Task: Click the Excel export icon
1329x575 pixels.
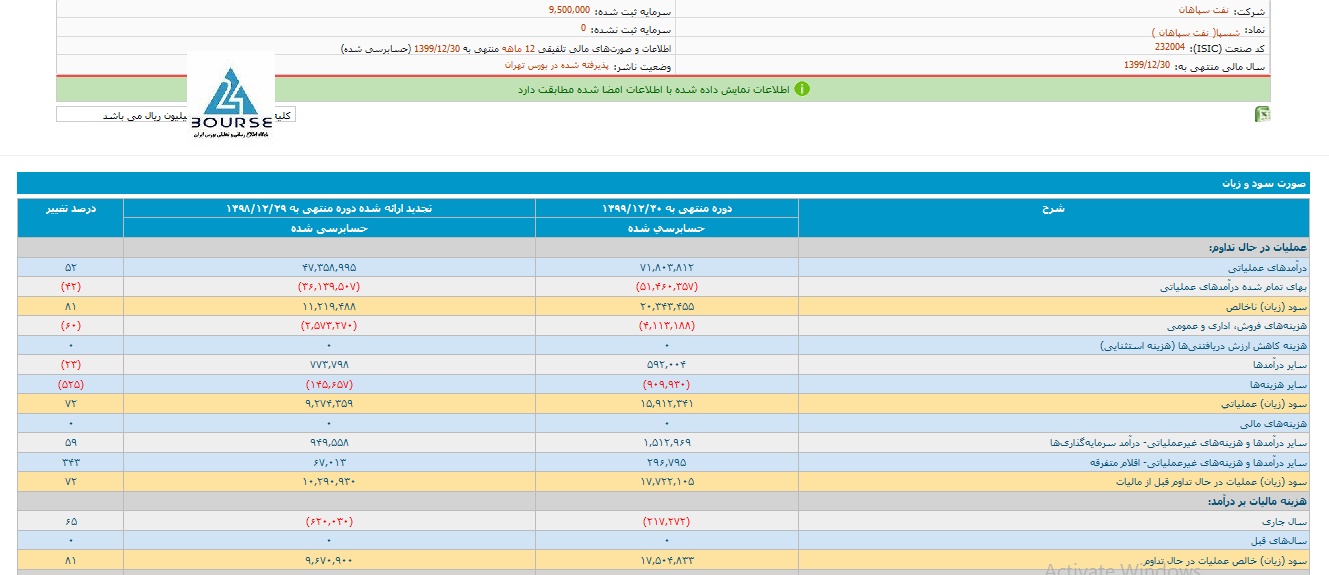Action: coord(1262,115)
